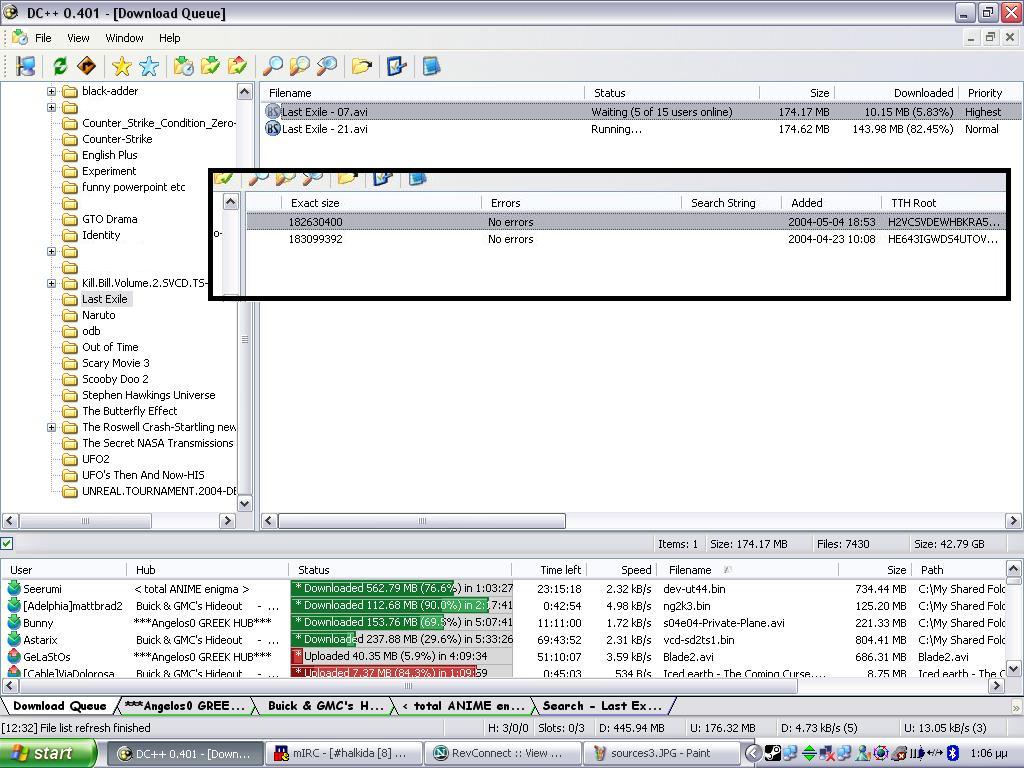Screen dimensions: 1024x768
Task: Open the Download Queue toolbar icon
Action: point(184,66)
